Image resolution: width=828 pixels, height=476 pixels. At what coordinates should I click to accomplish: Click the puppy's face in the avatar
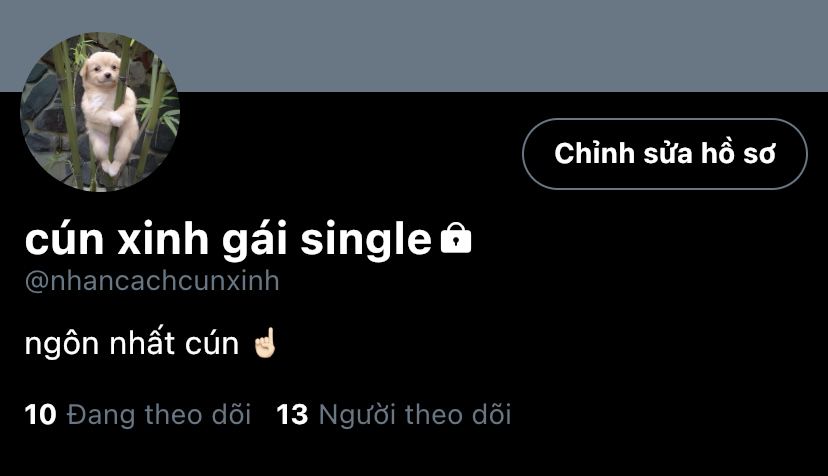[101, 71]
